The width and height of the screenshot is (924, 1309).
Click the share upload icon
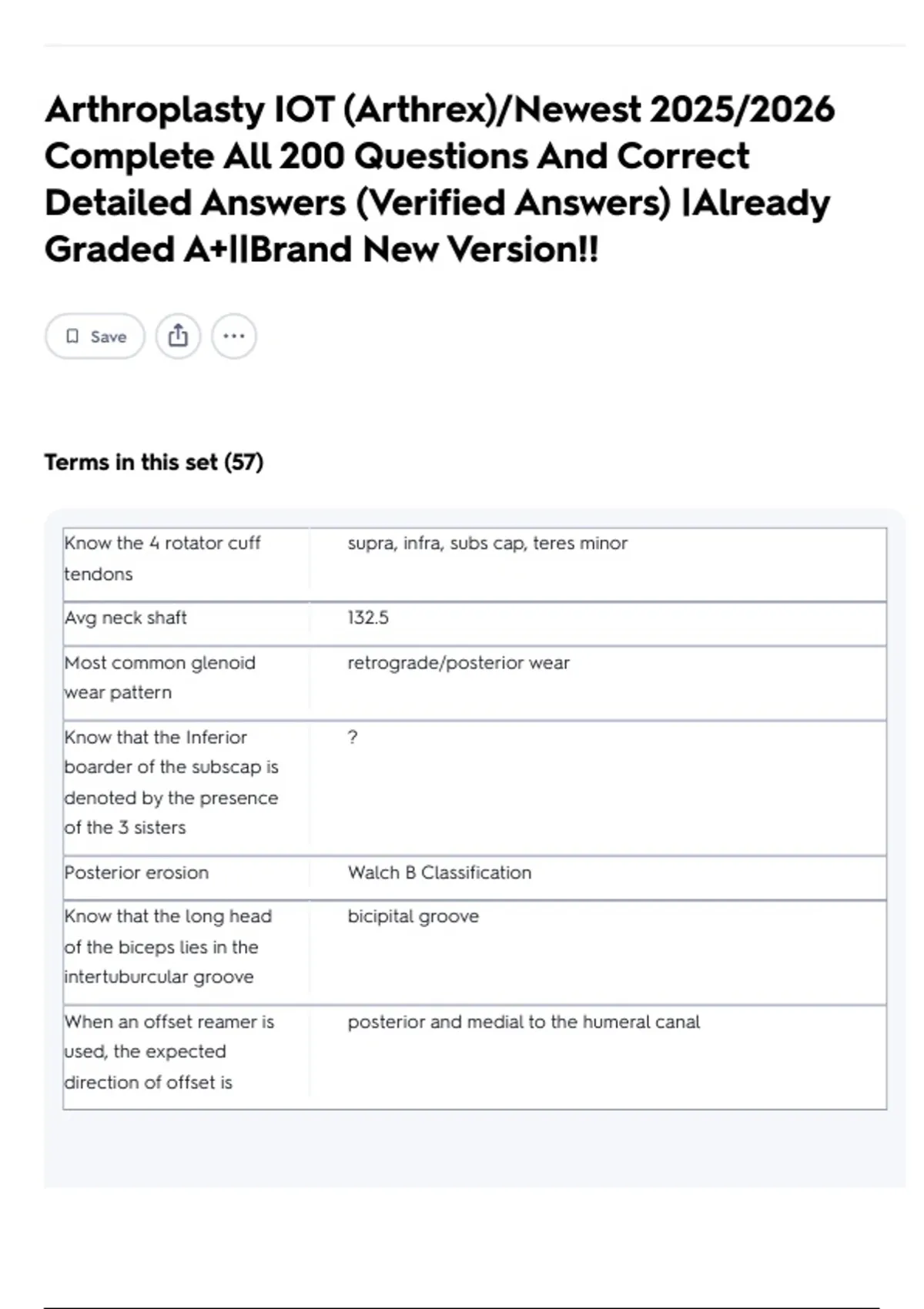(x=178, y=336)
